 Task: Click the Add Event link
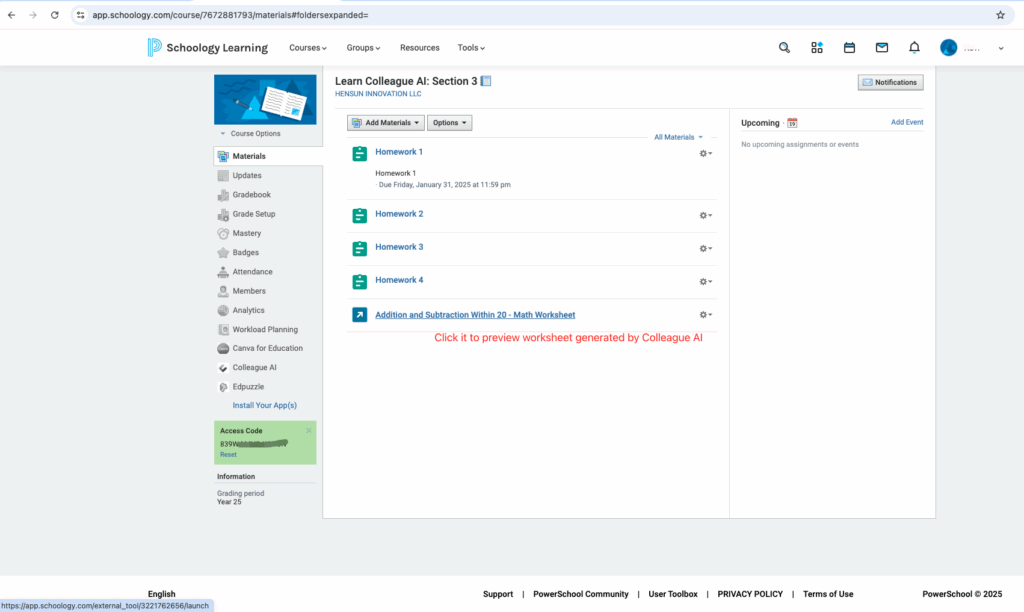pos(907,122)
